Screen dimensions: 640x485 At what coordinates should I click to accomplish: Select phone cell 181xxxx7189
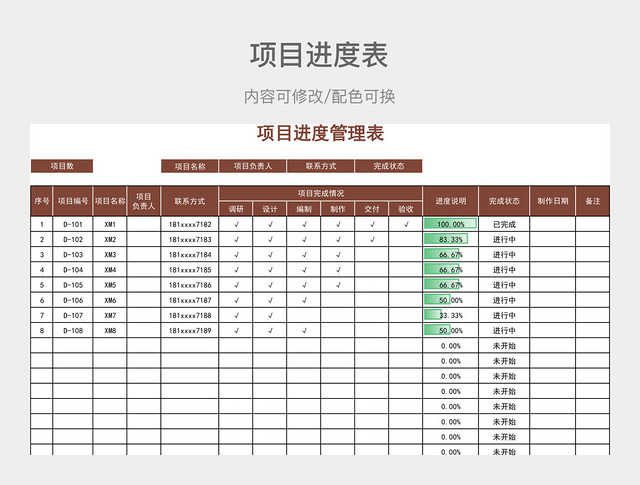pyautogui.click(x=190, y=331)
